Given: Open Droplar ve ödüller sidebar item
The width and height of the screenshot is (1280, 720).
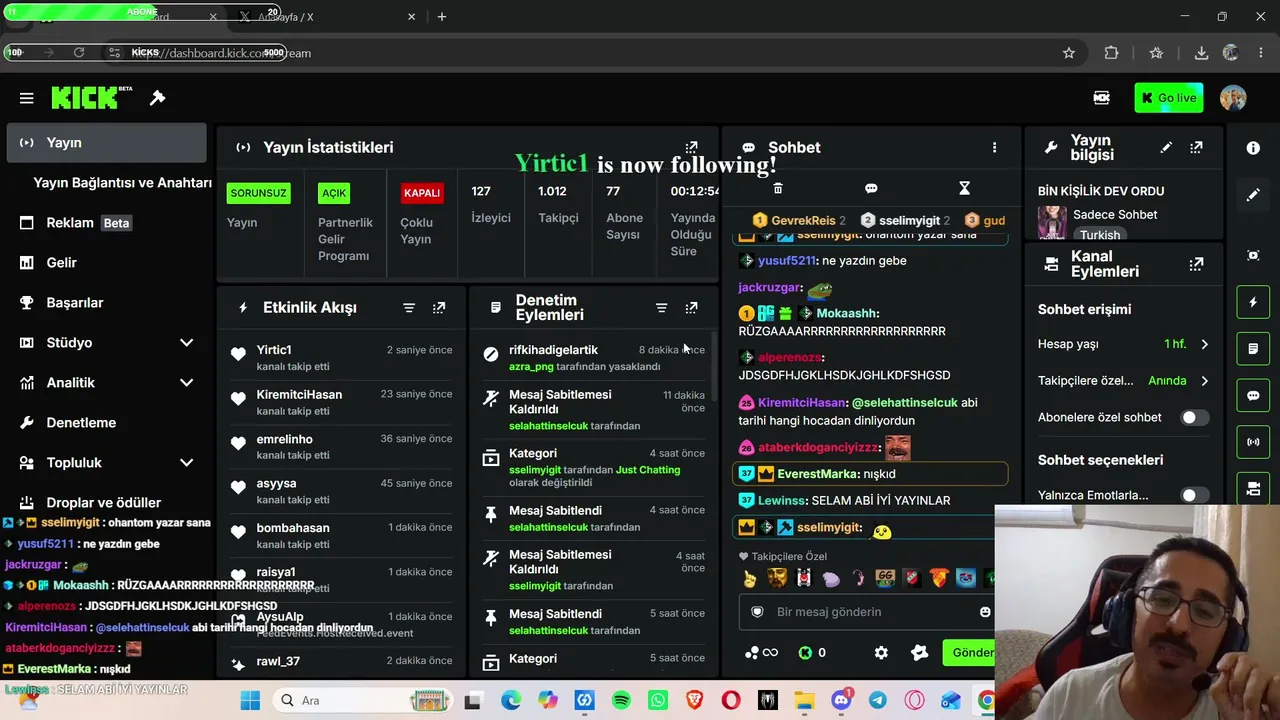Looking at the screenshot, I should tap(107, 502).
